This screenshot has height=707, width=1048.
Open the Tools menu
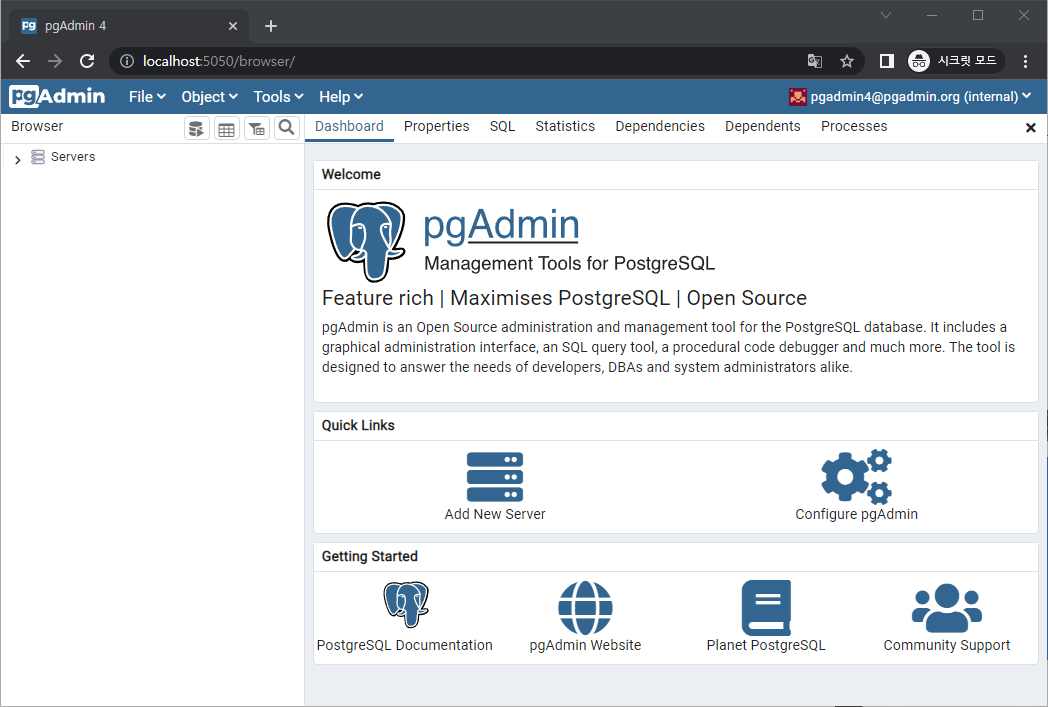pyautogui.click(x=277, y=96)
